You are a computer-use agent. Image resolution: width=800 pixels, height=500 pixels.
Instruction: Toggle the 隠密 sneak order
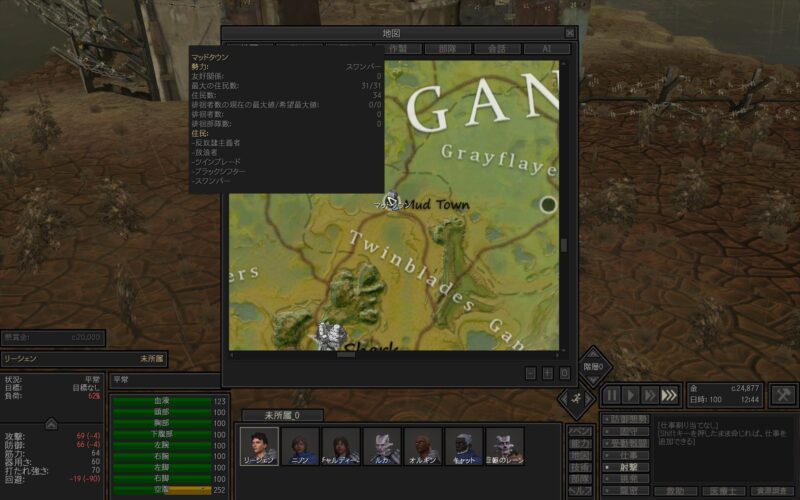[626, 490]
